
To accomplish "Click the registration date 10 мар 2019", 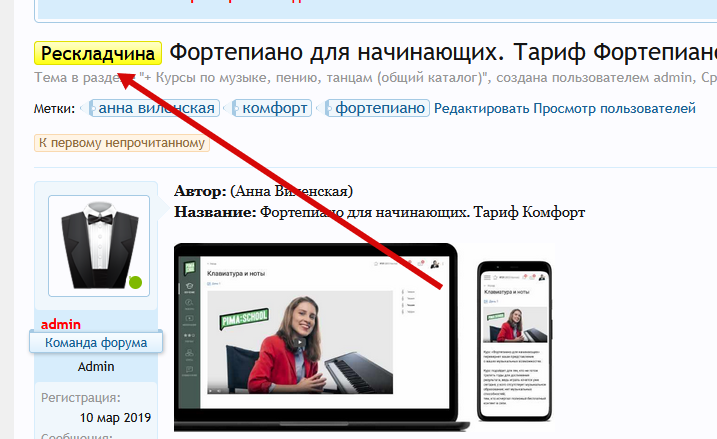I will [114, 416].
